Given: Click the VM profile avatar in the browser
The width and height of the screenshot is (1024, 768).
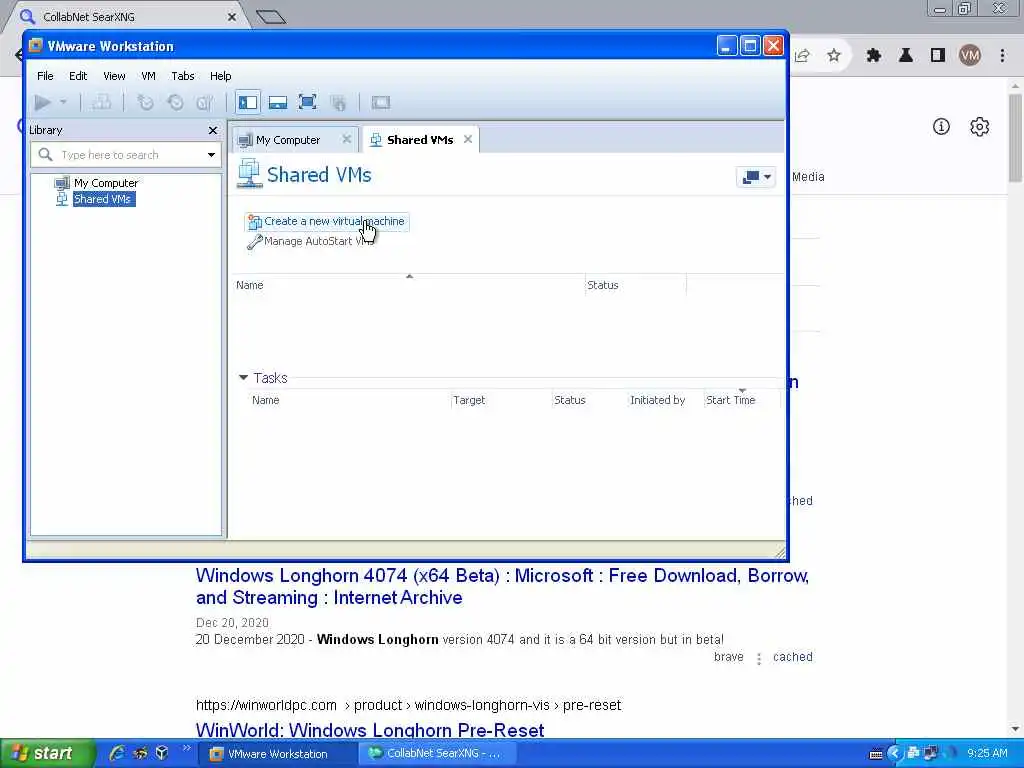Looking at the screenshot, I should (x=970, y=56).
